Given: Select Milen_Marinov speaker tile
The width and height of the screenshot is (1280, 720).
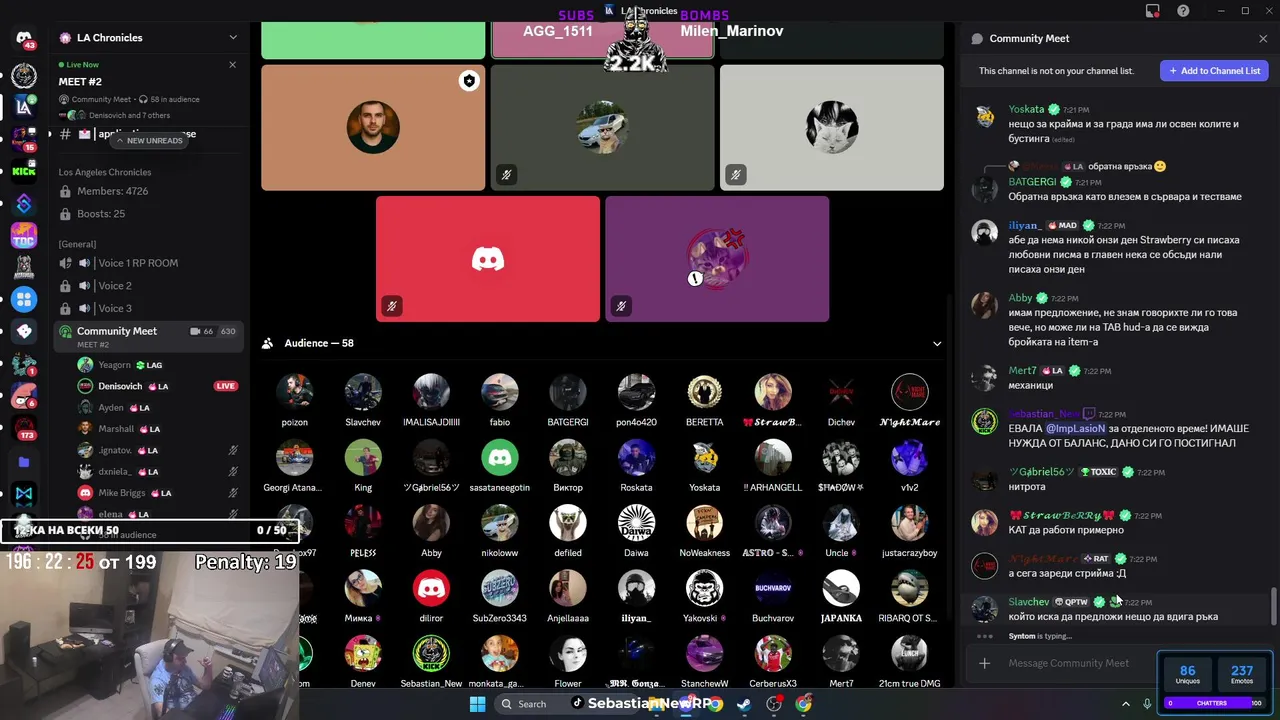Looking at the screenshot, I should [832, 40].
